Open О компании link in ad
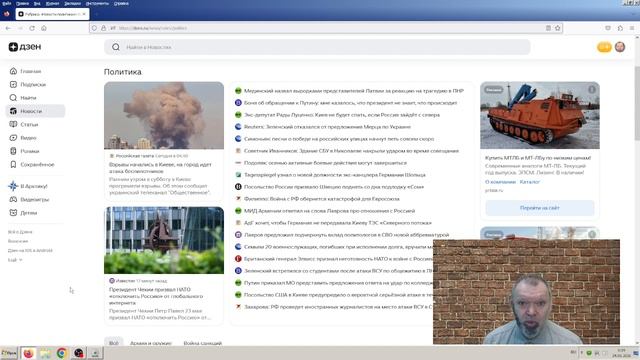The height and width of the screenshot is (360, 640). tap(500, 182)
